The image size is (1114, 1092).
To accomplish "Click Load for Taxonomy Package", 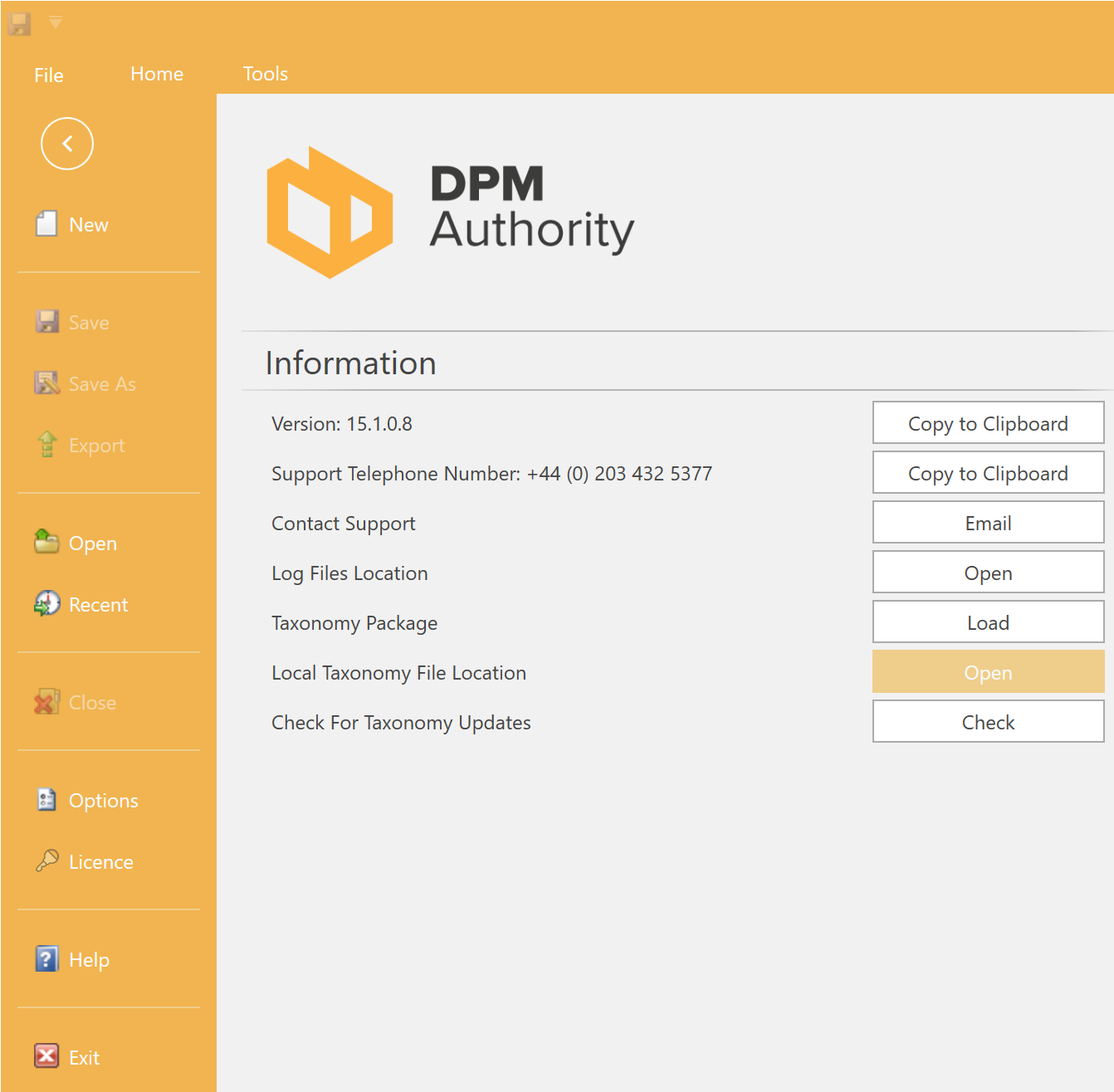I will coord(988,622).
